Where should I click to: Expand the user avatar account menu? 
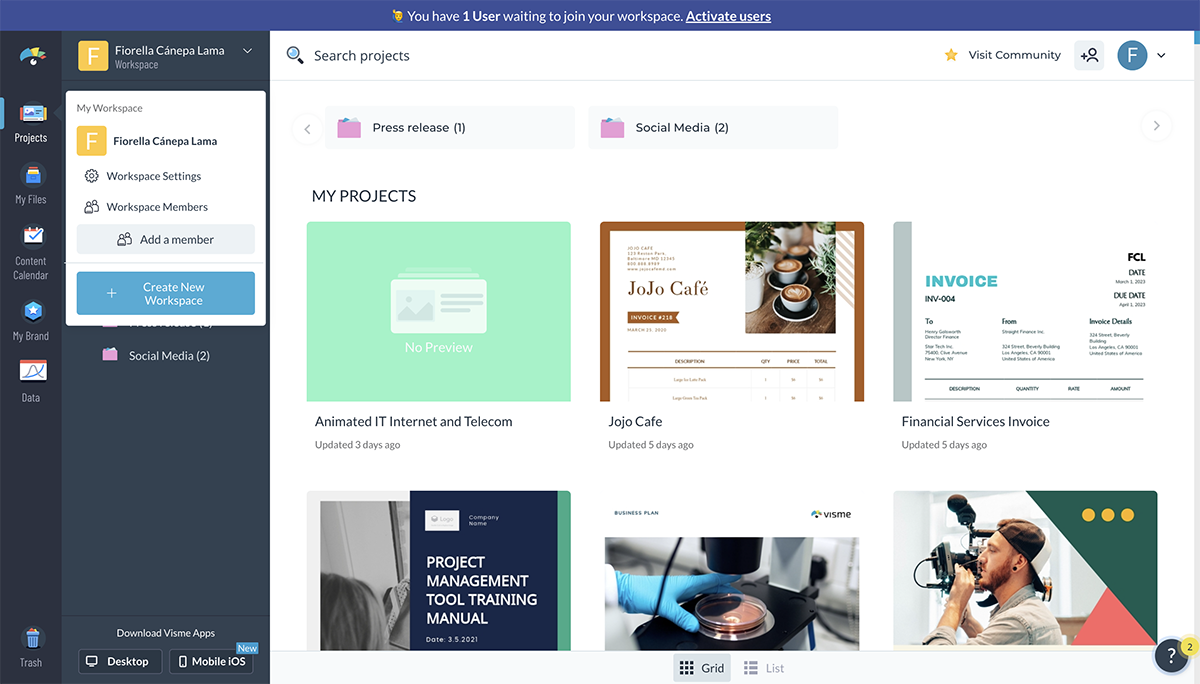coord(1160,56)
